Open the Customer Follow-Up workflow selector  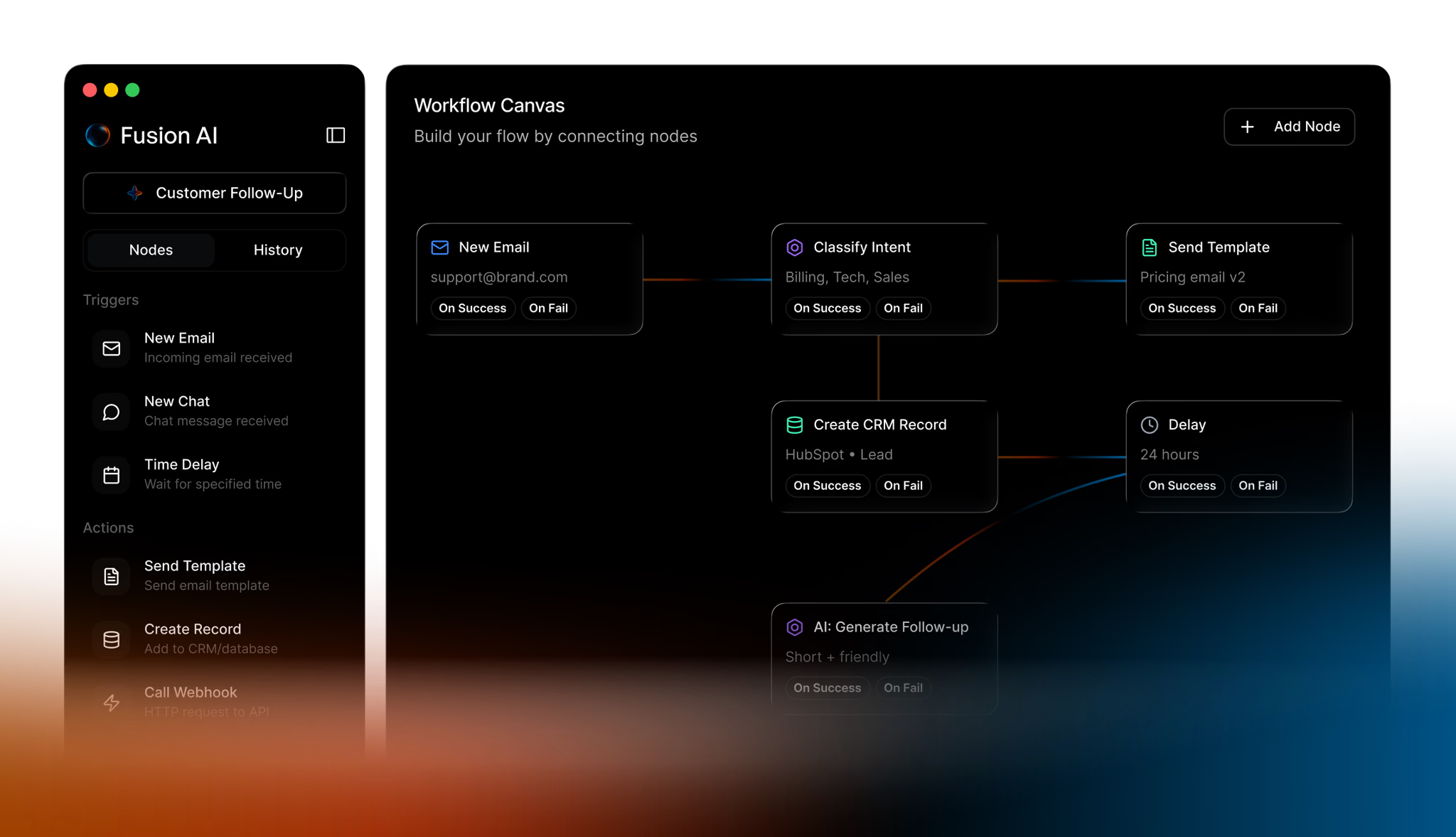point(215,193)
